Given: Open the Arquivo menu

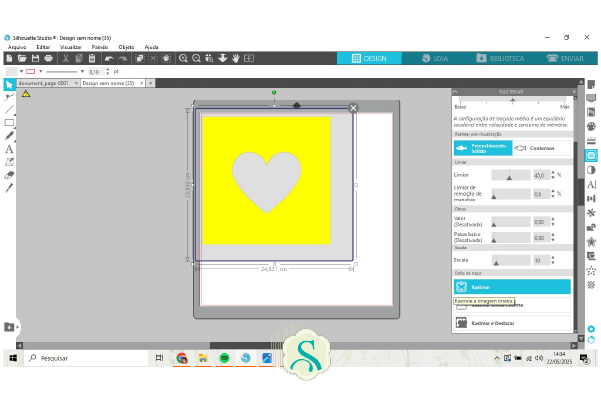Looking at the screenshot, I should coord(17,47).
